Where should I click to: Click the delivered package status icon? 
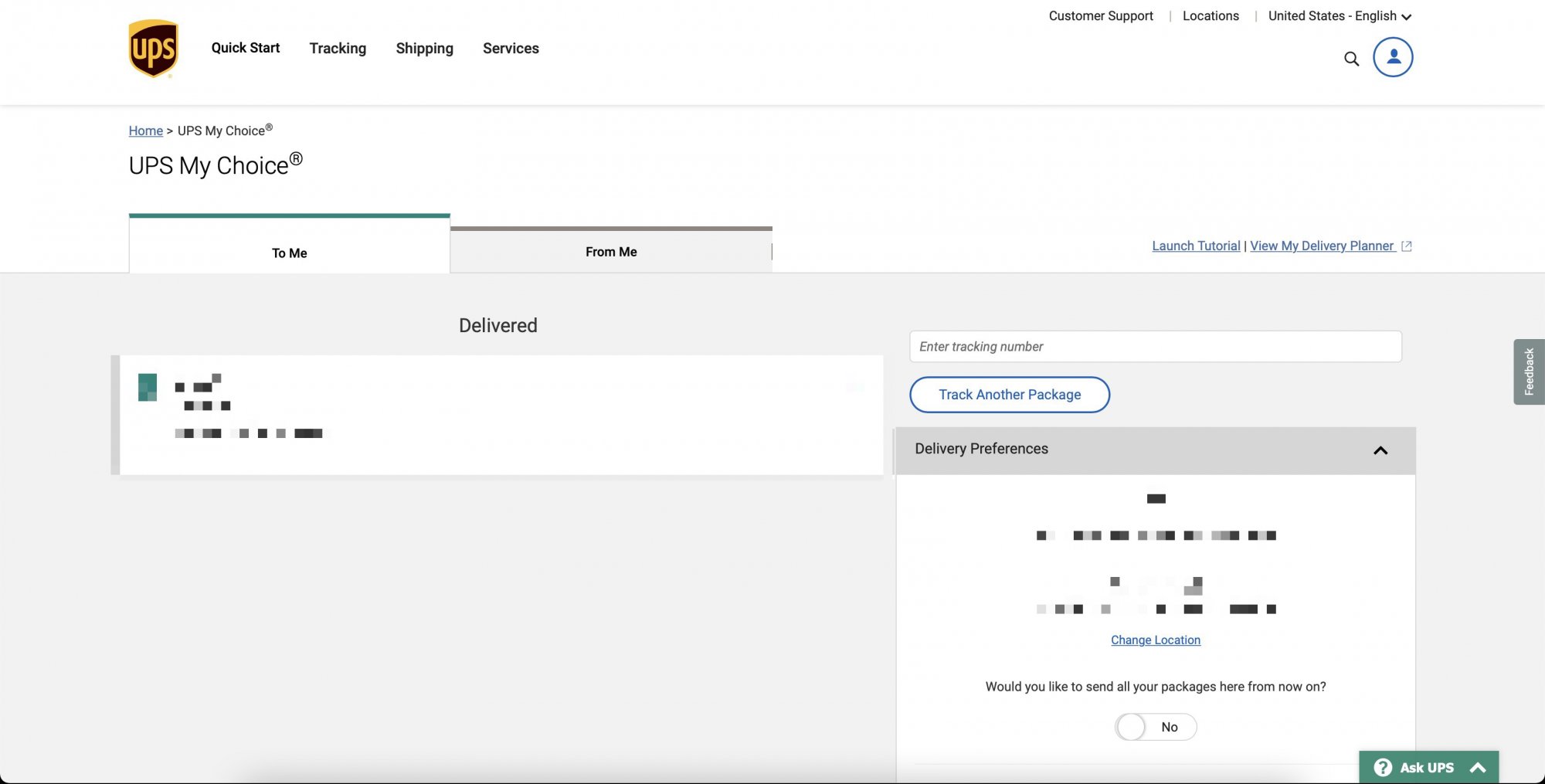point(148,387)
